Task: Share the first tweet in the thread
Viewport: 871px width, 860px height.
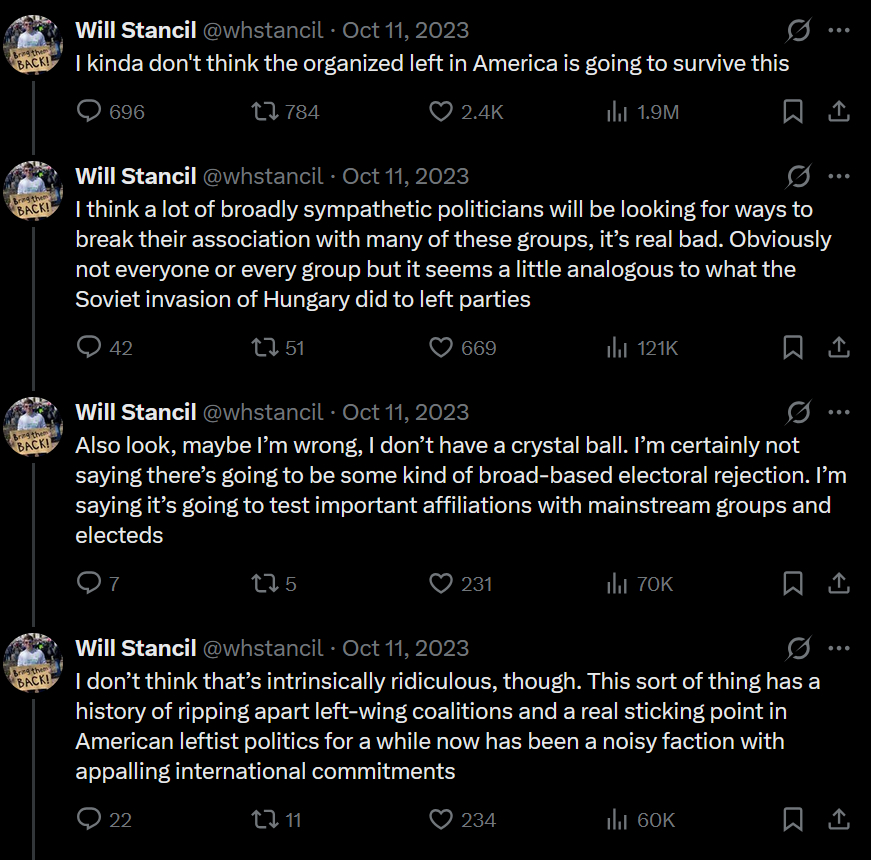Action: pyautogui.click(x=840, y=112)
